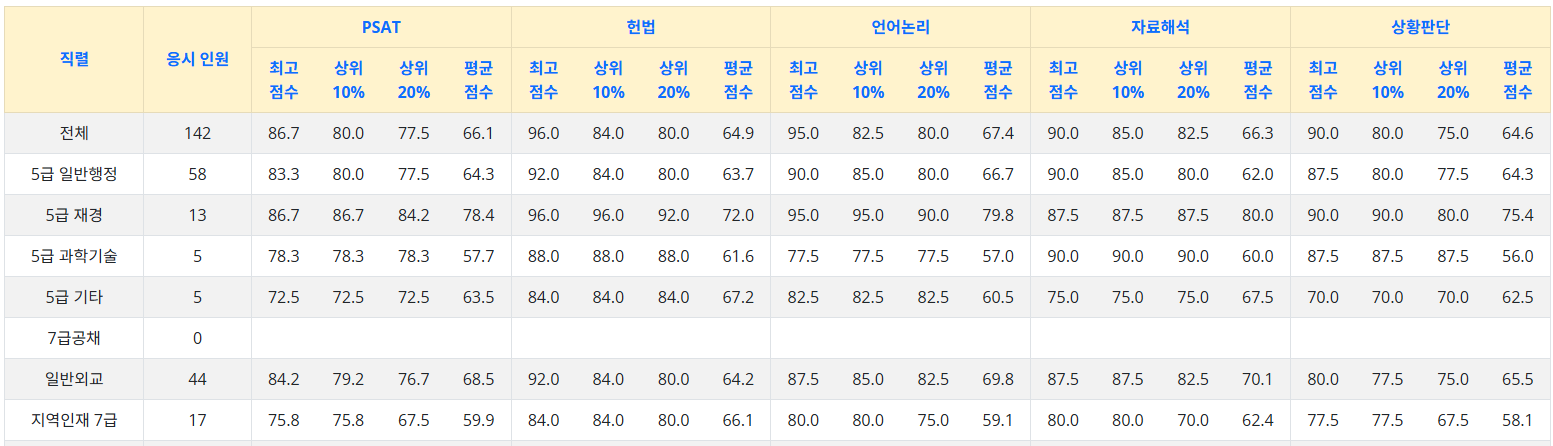The image size is (1553, 446).
Task: Select the 지역인재 7급 row label
Action: click(x=74, y=420)
